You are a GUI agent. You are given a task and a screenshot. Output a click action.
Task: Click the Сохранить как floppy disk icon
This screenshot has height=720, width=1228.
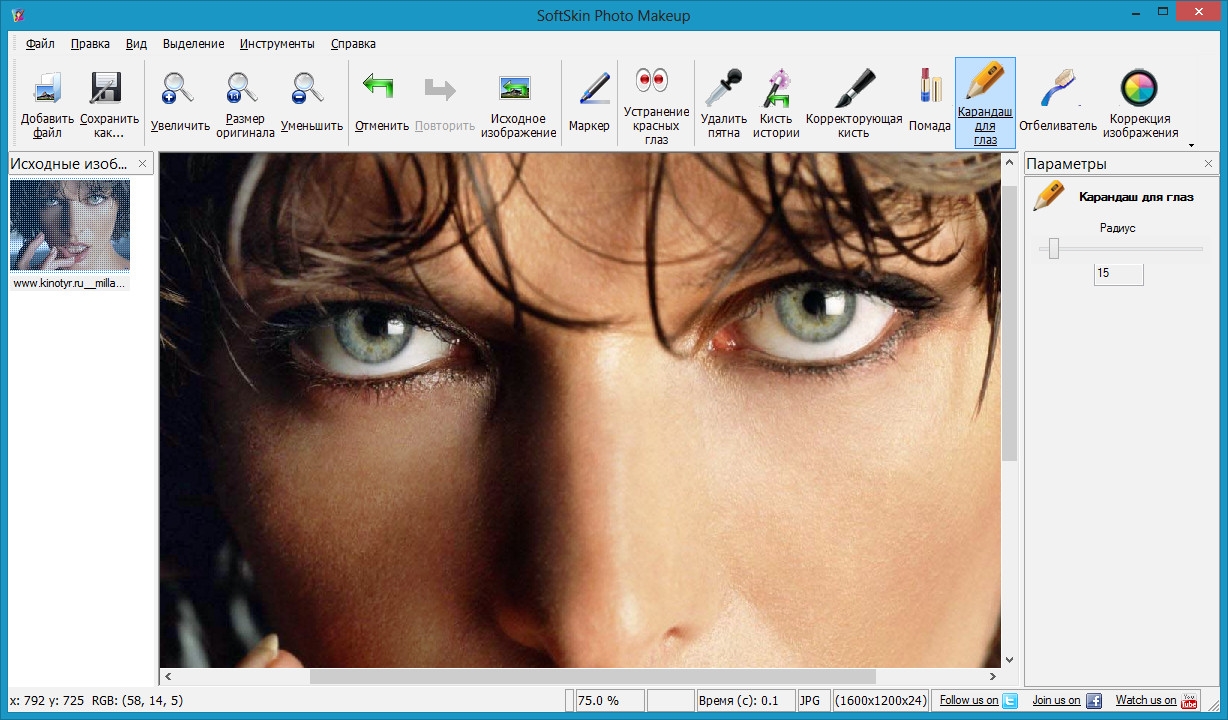tap(104, 90)
